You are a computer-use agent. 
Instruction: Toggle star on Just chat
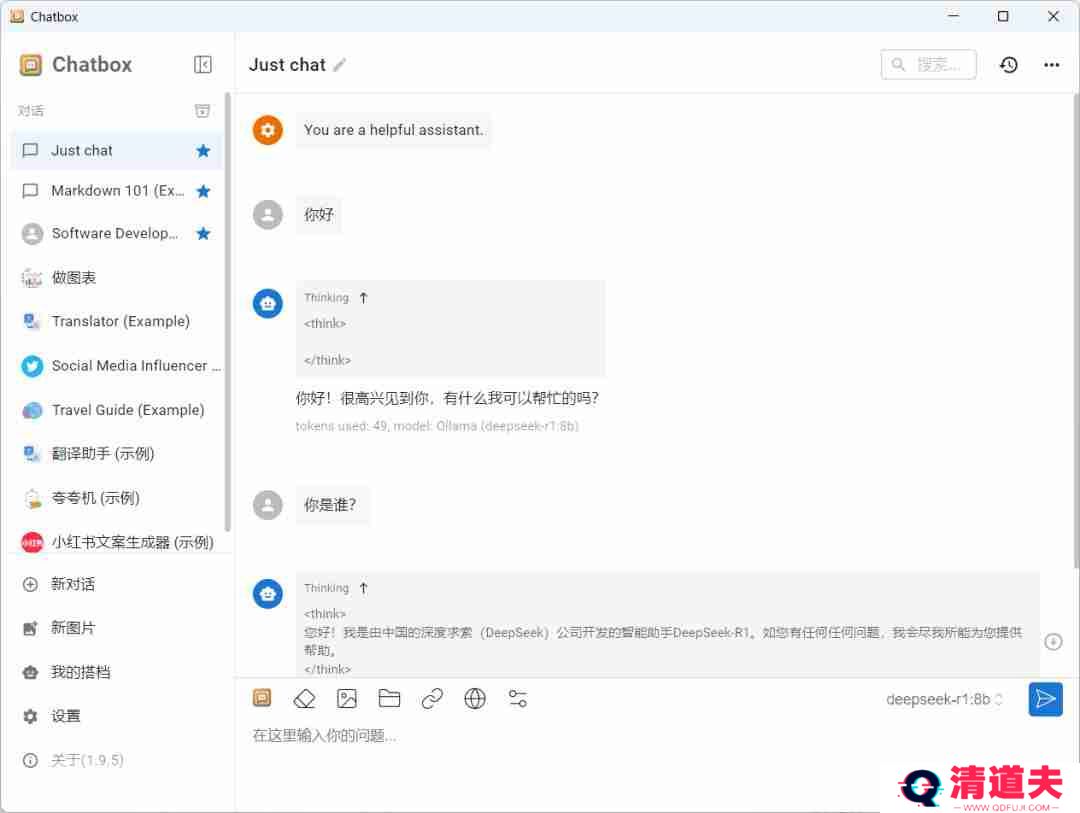203,151
